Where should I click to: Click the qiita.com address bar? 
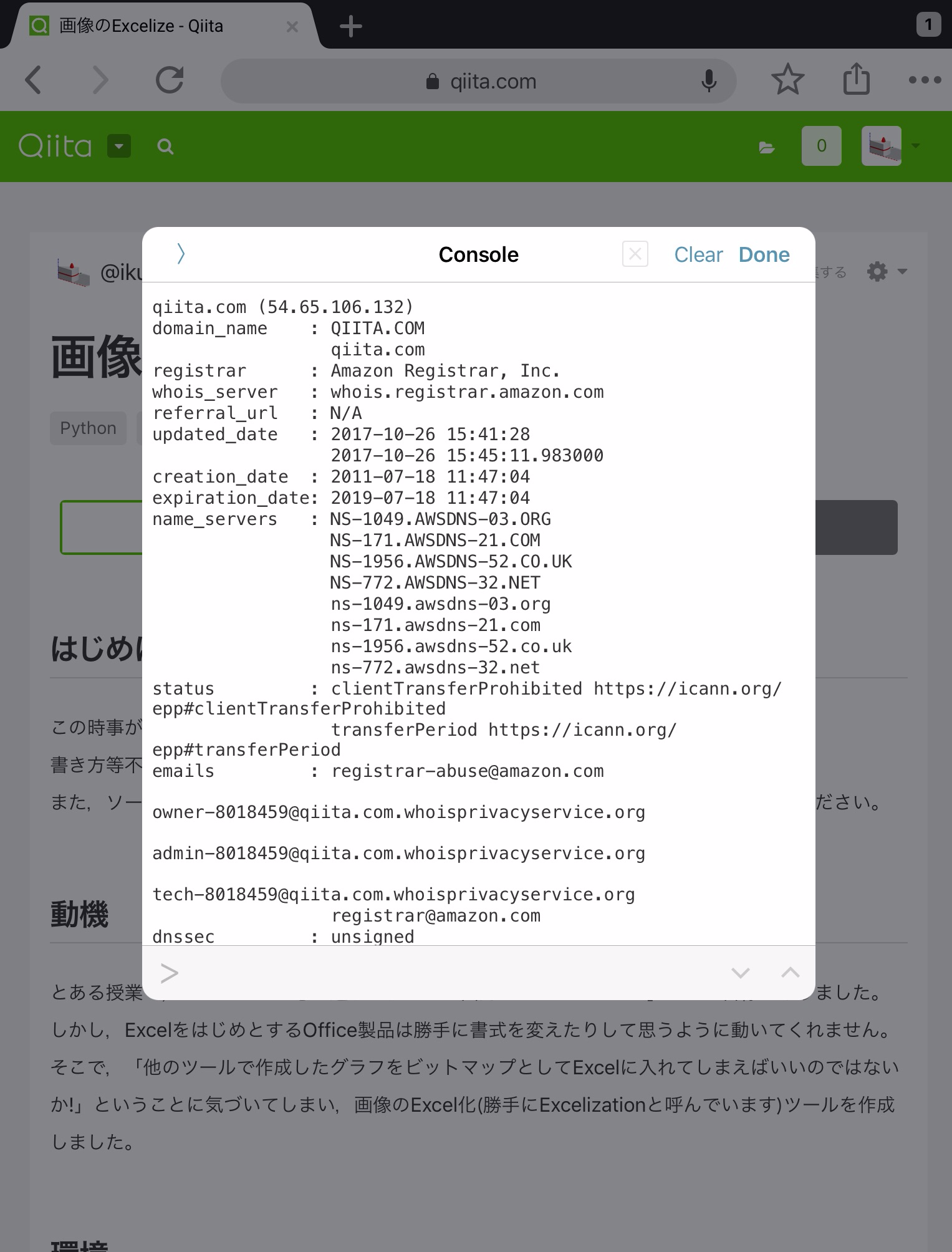(x=478, y=81)
